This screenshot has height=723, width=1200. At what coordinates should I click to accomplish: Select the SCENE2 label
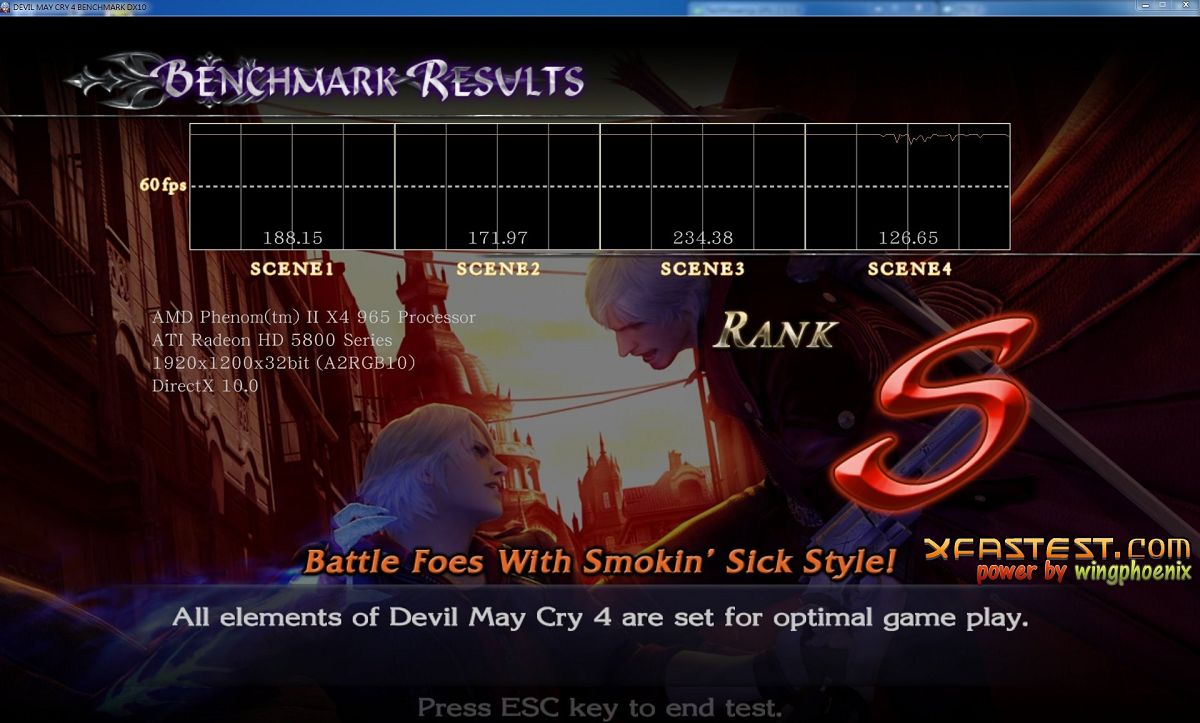[498, 269]
